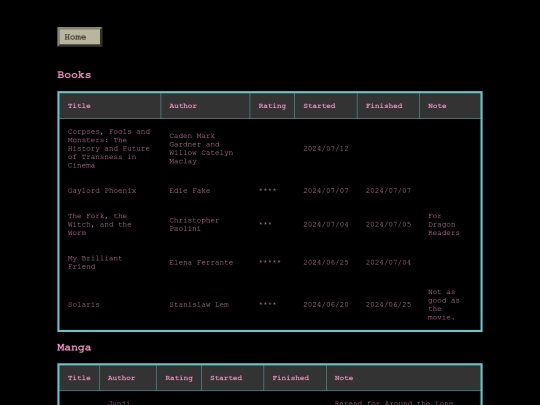Select author Stanislaw Lem
The image size is (540, 405).
pos(199,304)
